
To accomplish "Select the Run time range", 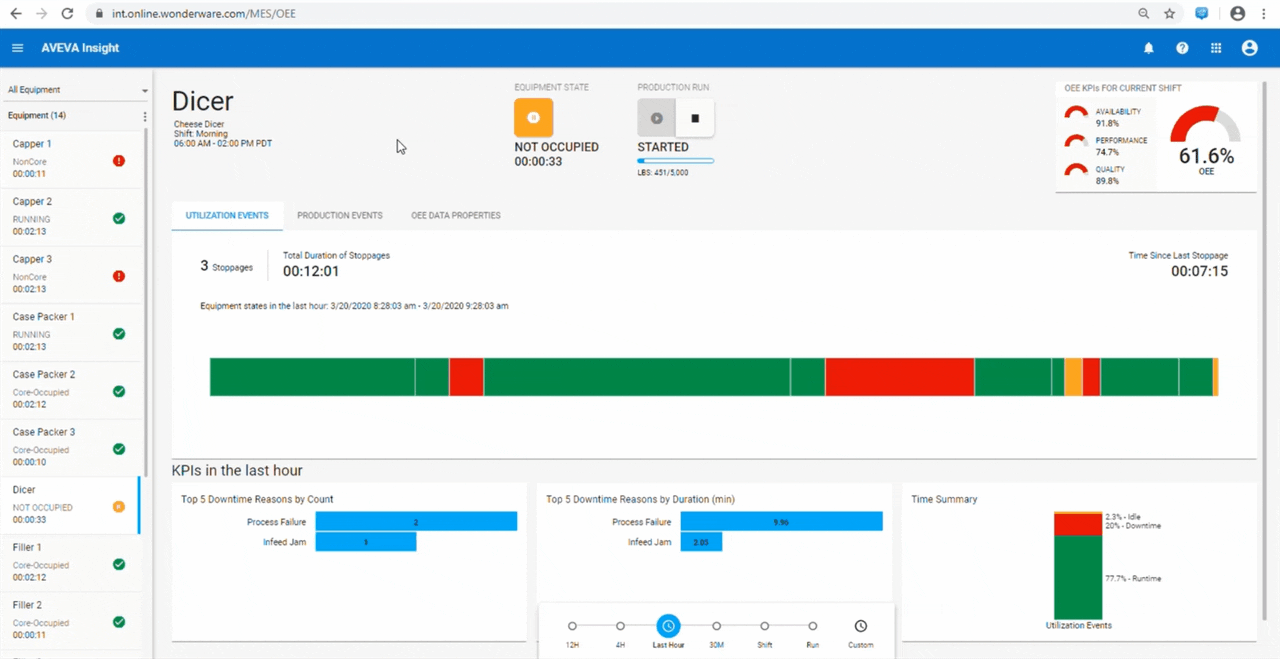I will coord(812,626).
